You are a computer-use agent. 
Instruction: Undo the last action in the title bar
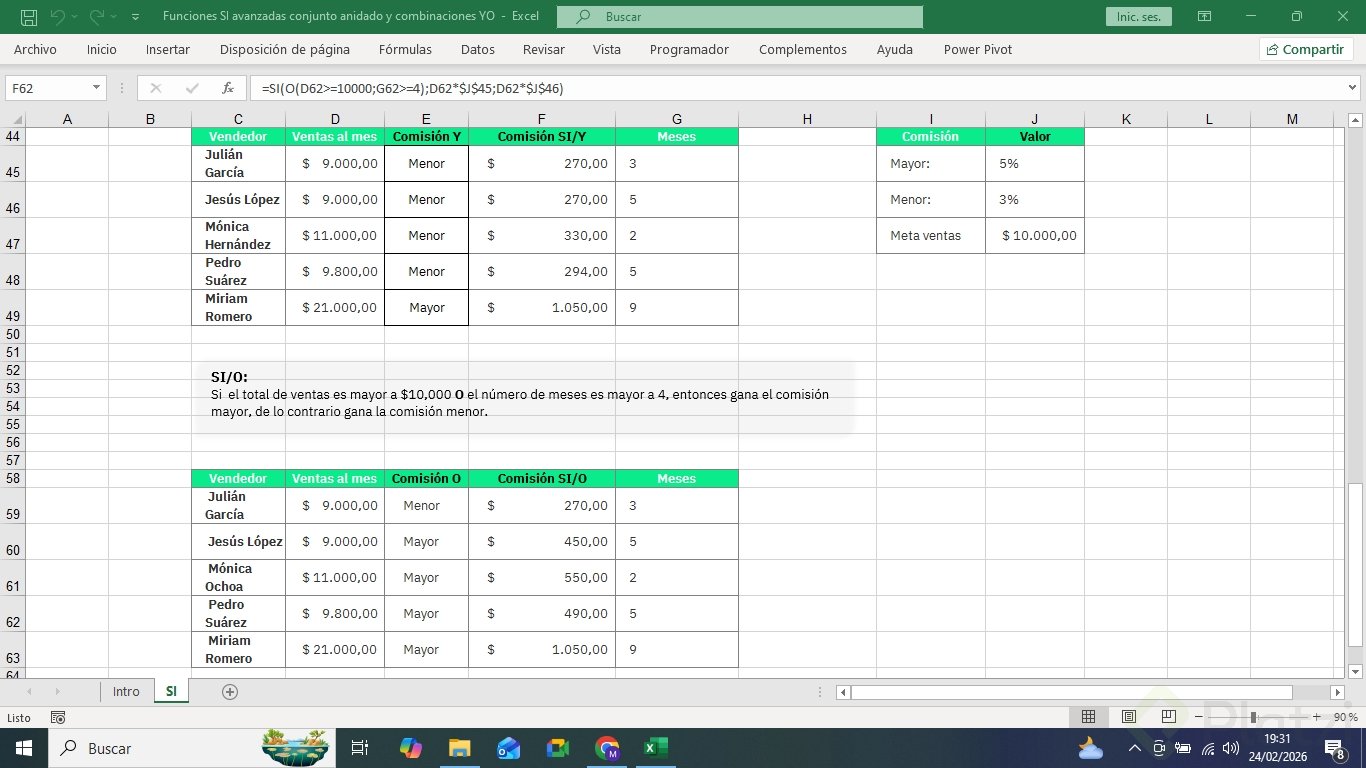[x=57, y=17]
